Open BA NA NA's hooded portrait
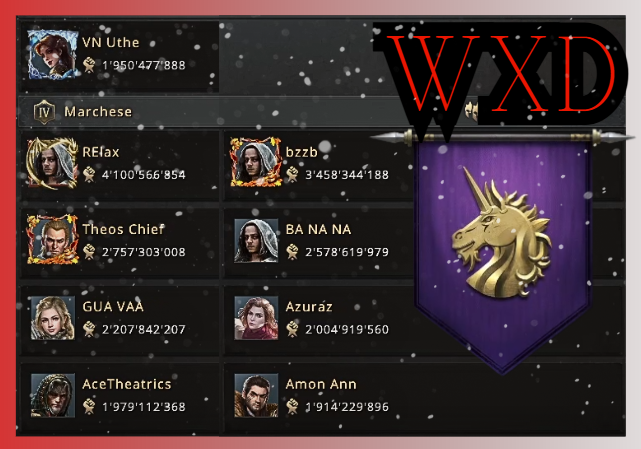The image size is (641, 449). tap(256, 240)
